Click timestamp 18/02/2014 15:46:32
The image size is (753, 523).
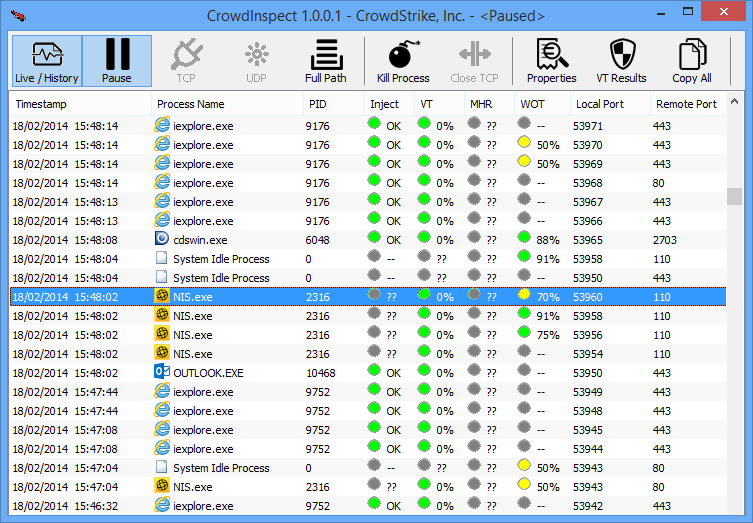point(65,506)
